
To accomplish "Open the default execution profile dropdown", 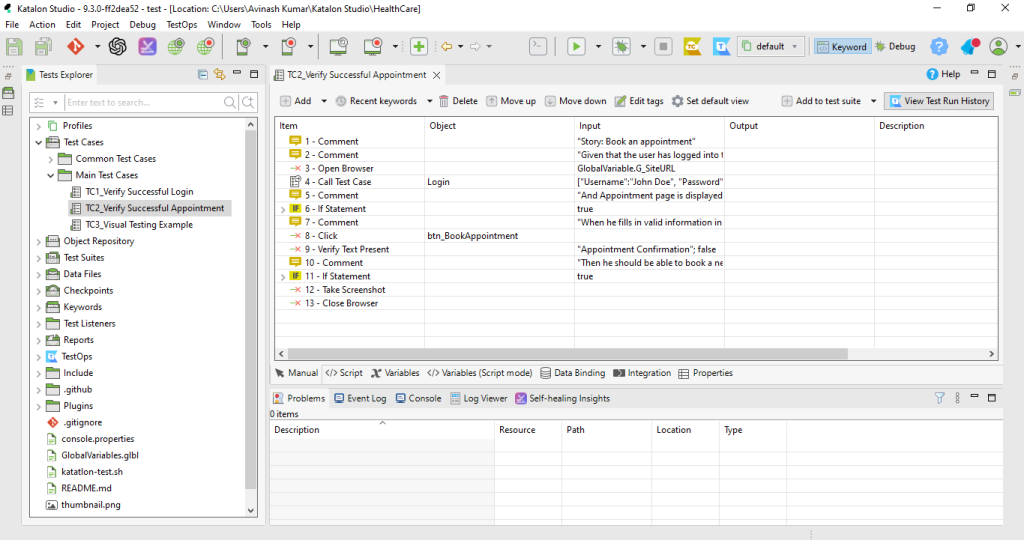I will (771, 46).
